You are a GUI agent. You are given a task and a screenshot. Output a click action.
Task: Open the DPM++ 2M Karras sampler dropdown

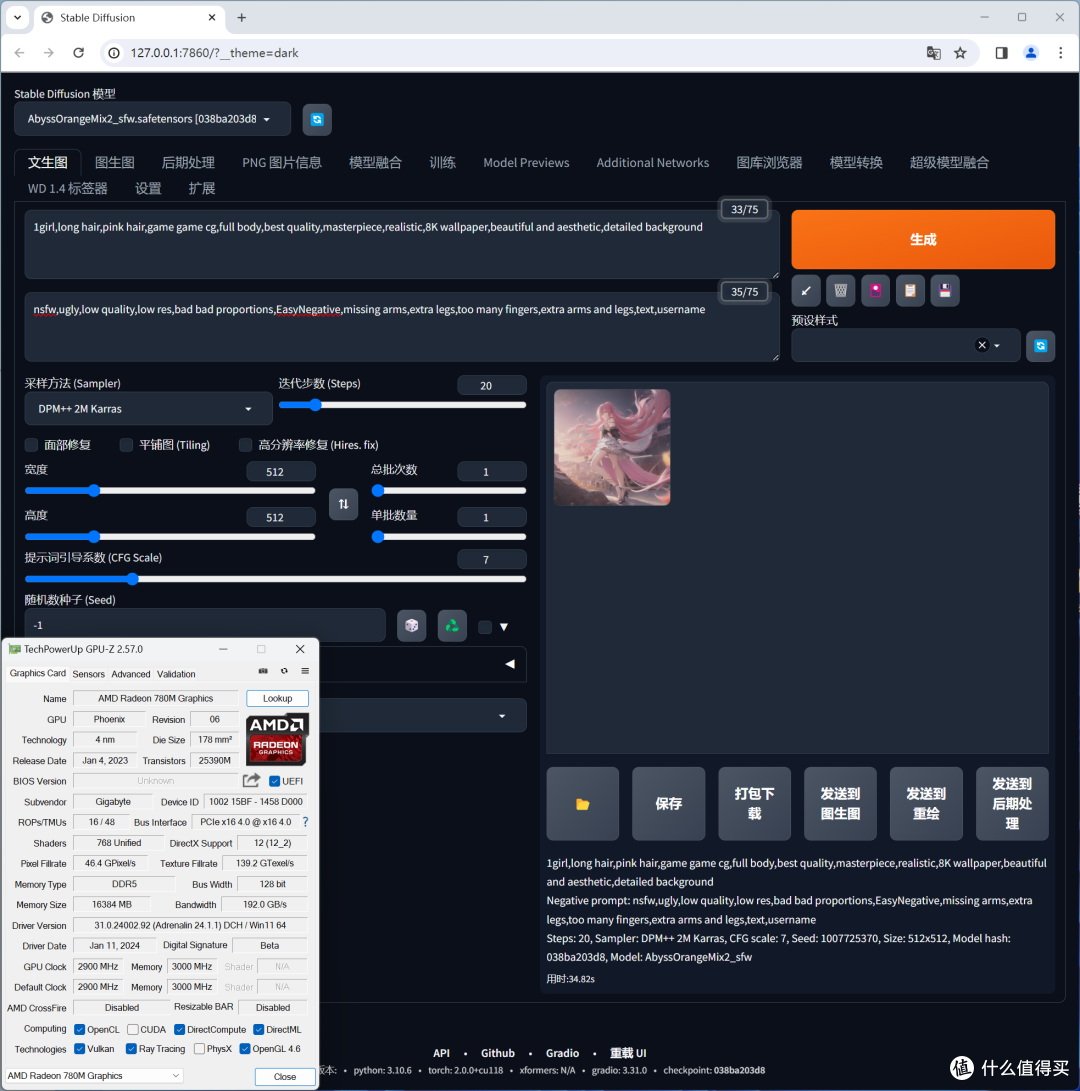click(x=148, y=409)
